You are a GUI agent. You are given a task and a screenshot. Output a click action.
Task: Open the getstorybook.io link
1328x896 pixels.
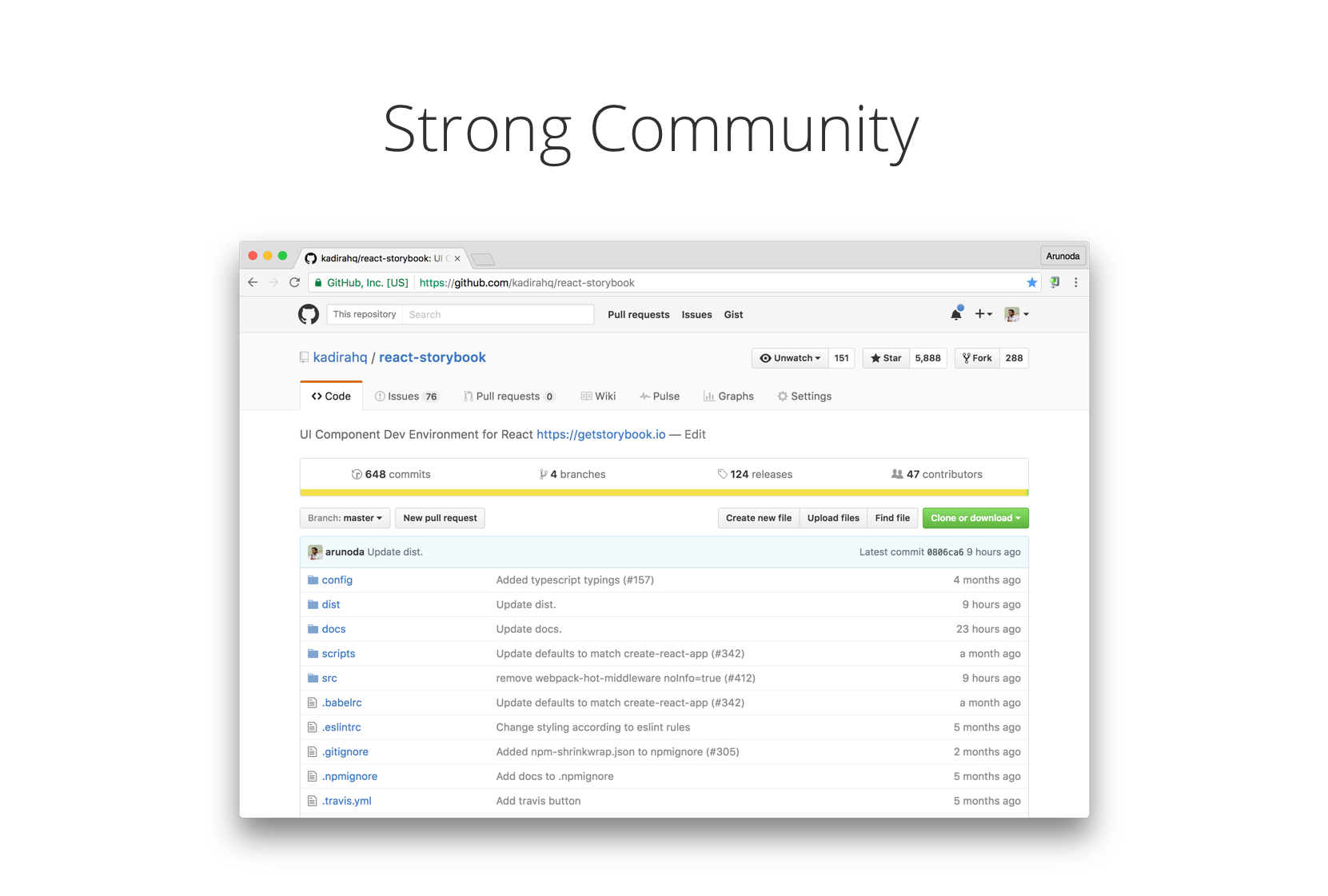pos(601,435)
